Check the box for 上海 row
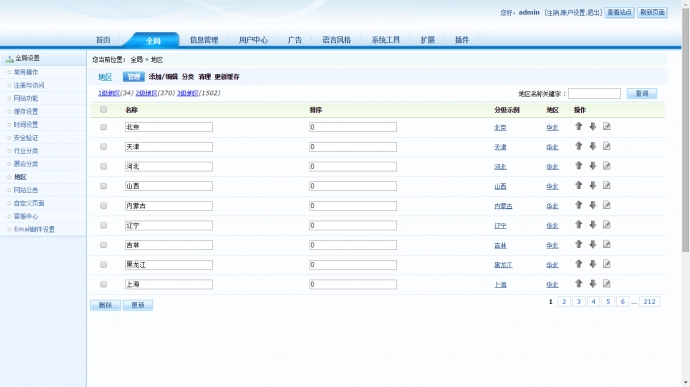Image resolution: width=690 pixels, height=387 pixels. pyautogui.click(x=103, y=284)
